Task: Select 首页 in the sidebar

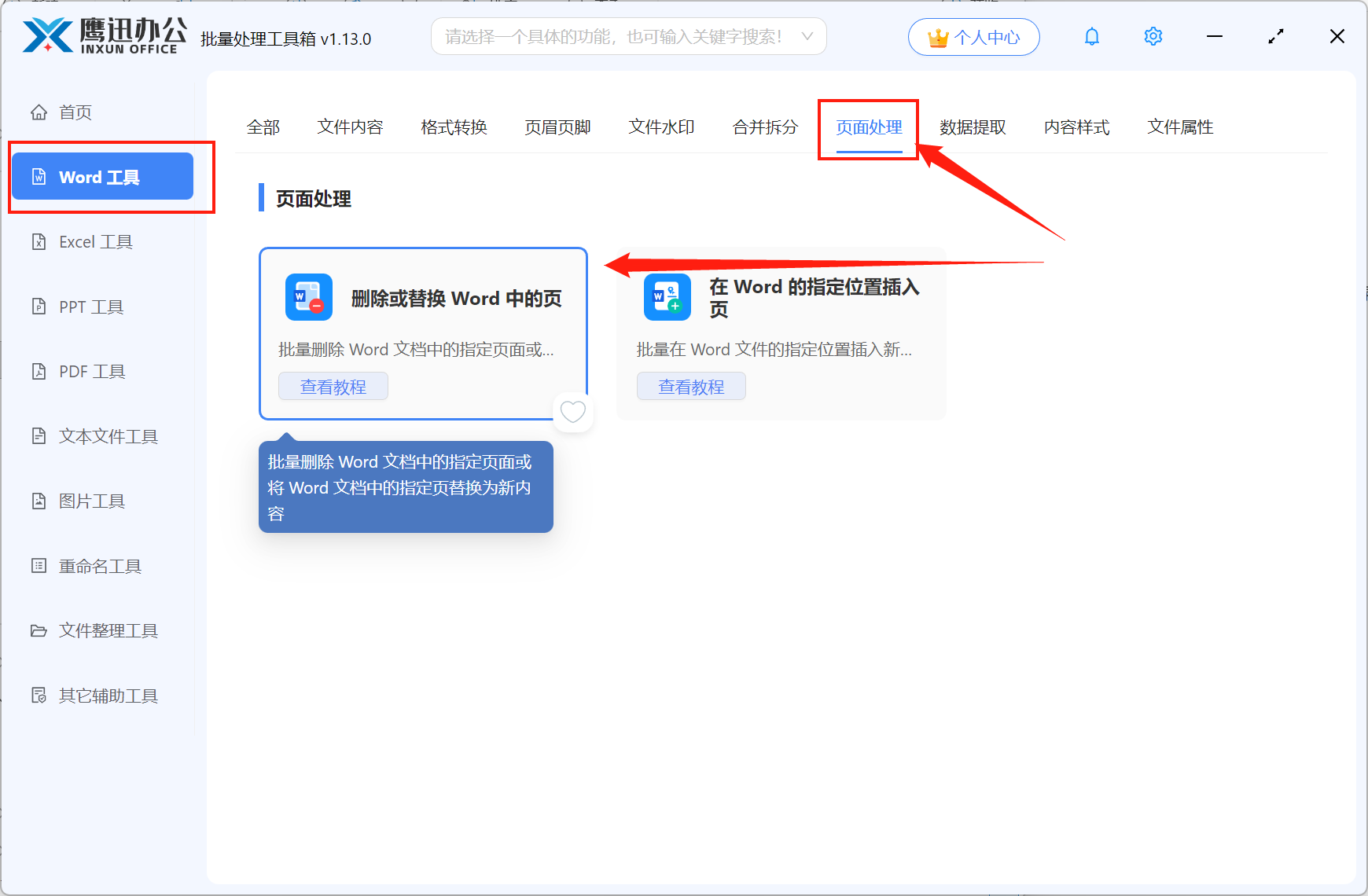Action: tap(75, 112)
